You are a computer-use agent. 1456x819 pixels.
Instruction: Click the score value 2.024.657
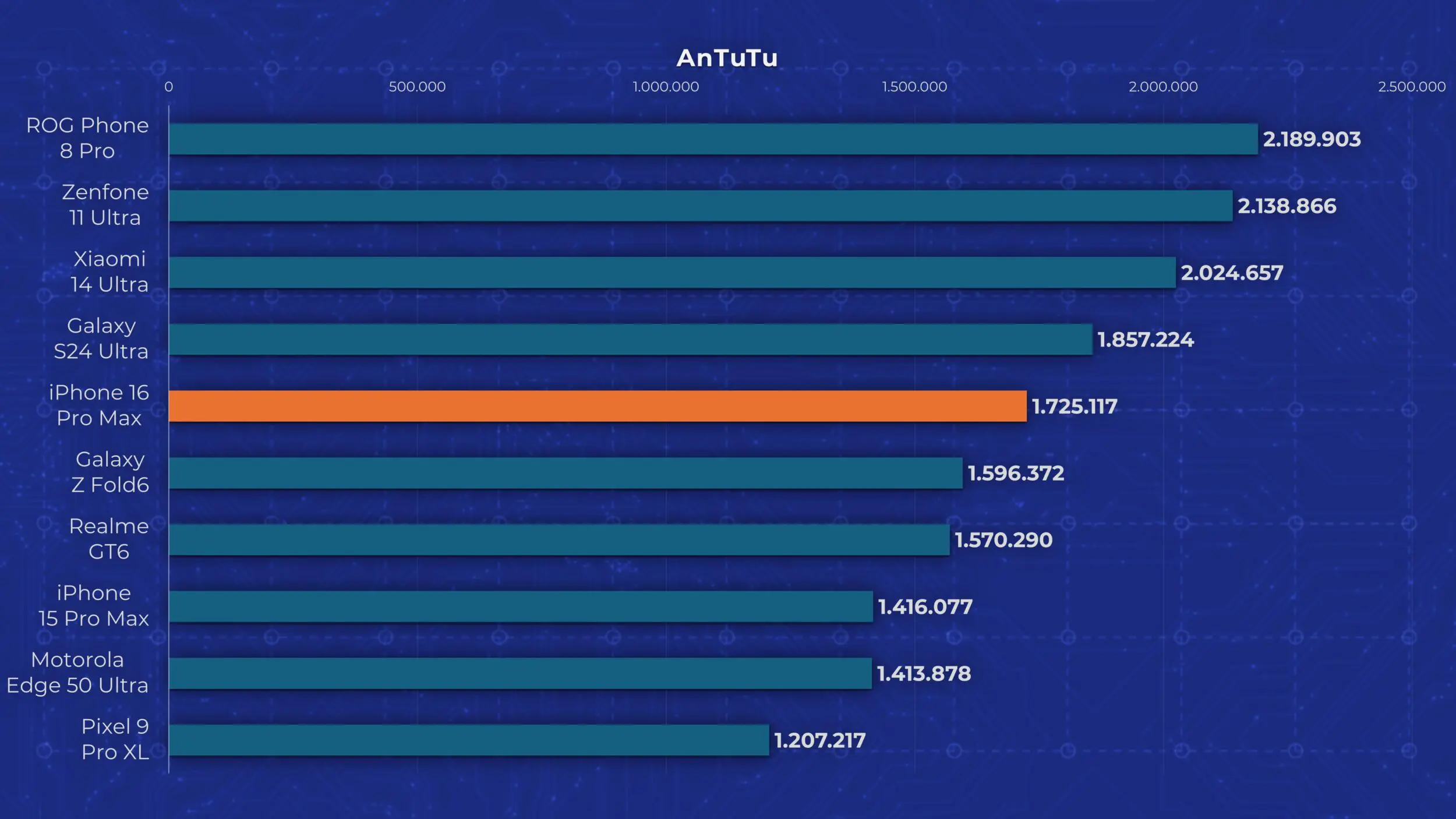click(x=1232, y=273)
